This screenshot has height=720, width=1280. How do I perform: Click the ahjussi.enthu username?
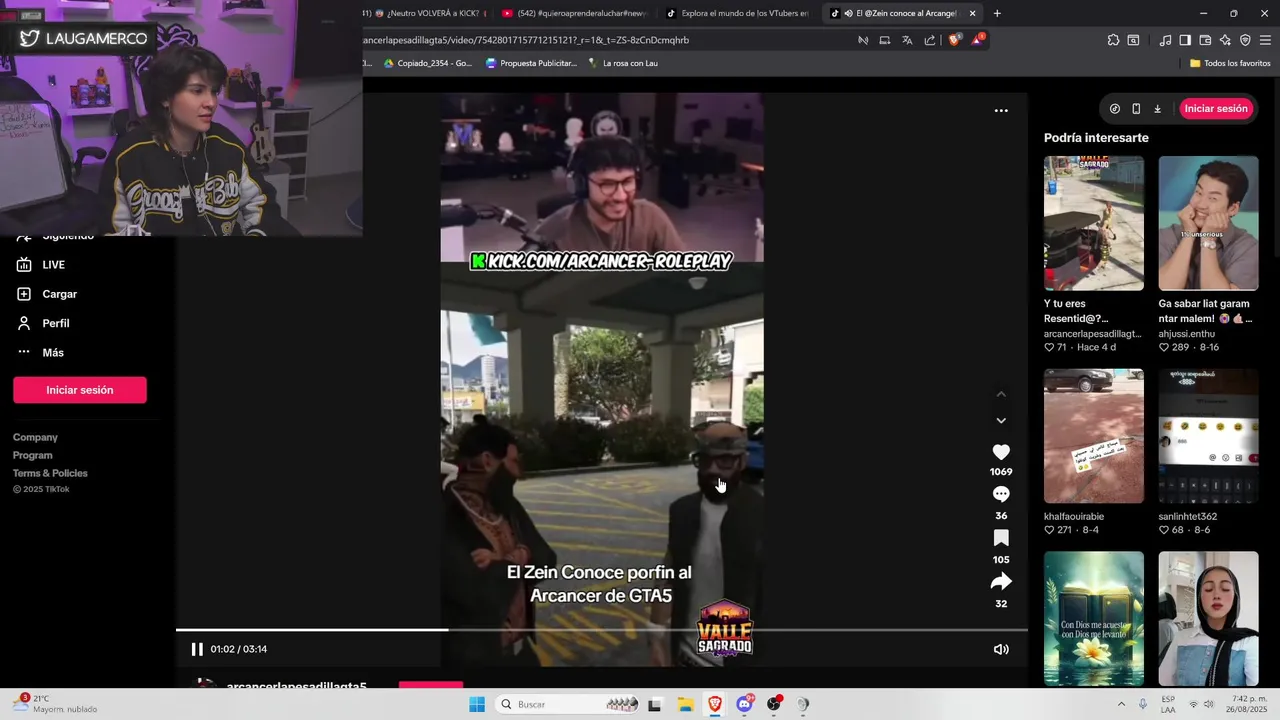(x=1187, y=334)
